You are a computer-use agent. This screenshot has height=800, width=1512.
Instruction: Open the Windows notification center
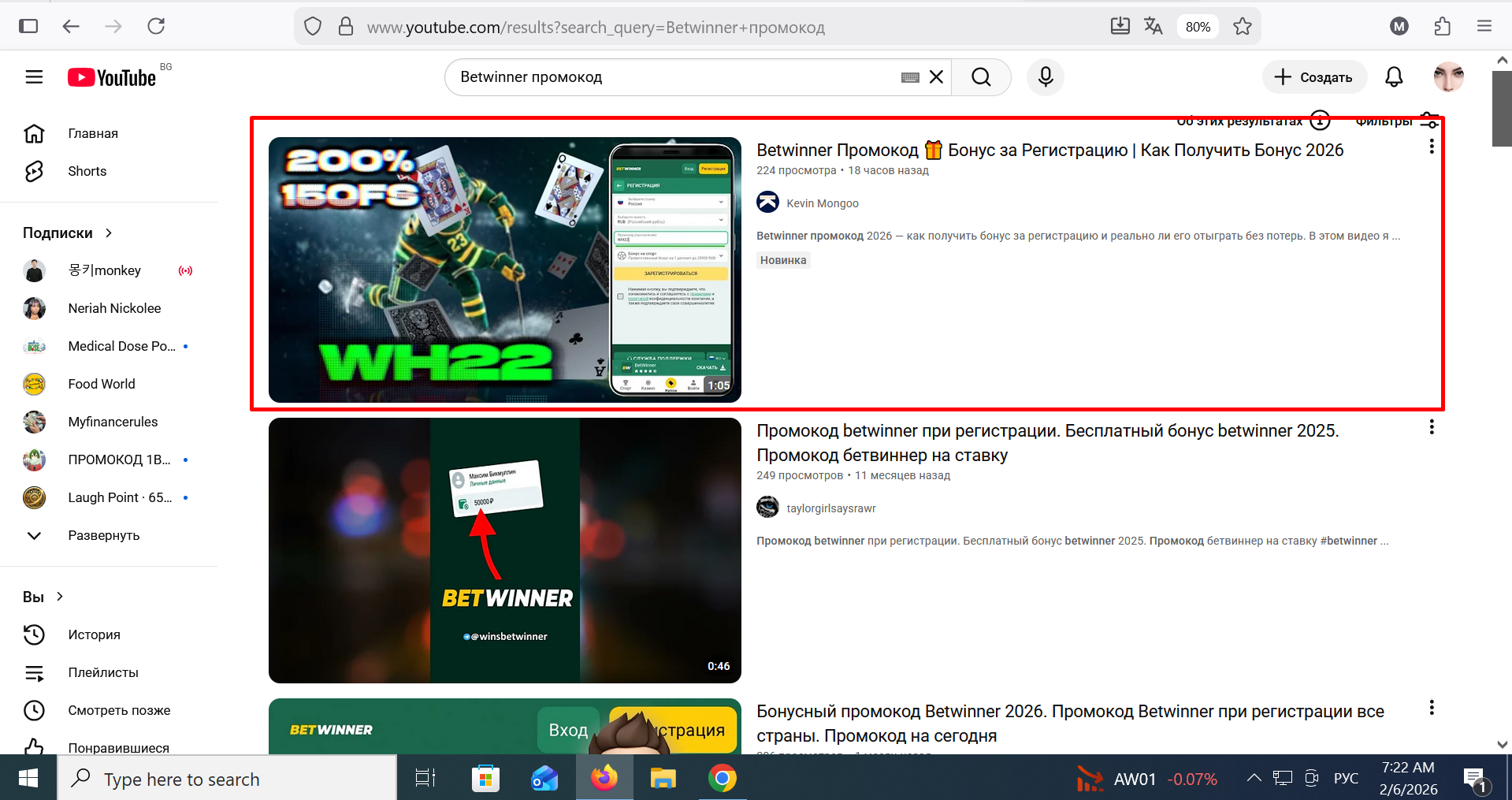point(1473,779)
